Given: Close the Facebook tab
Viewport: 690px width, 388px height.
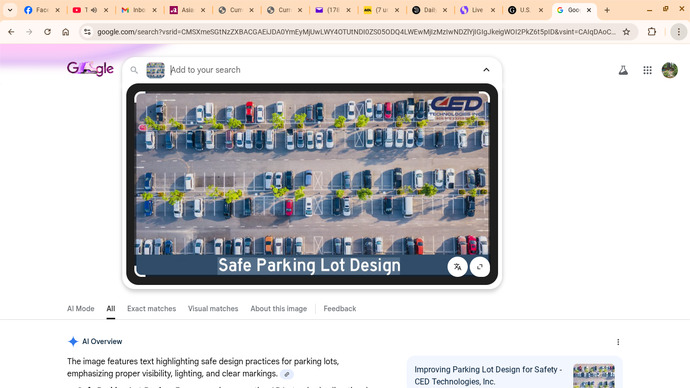Looking at the screenshot, I should pyautogui.click(x=57, y=10).
